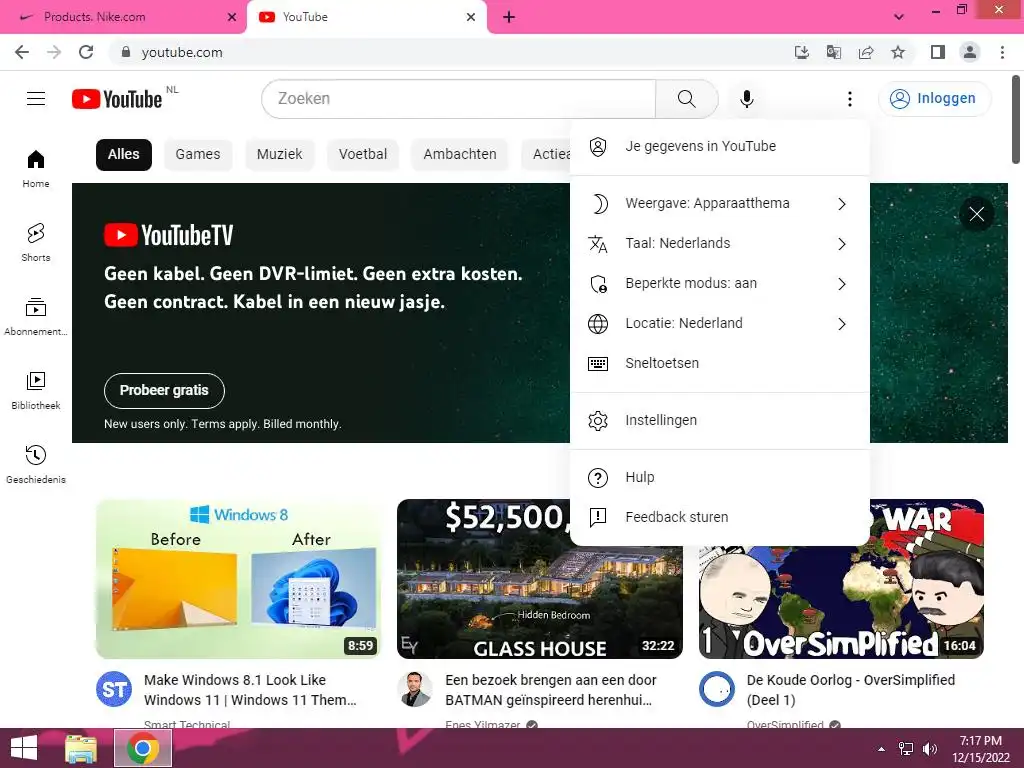1024x768 pixels.
Task: Reload the YouTube page
Action: (x=86, y=52)
